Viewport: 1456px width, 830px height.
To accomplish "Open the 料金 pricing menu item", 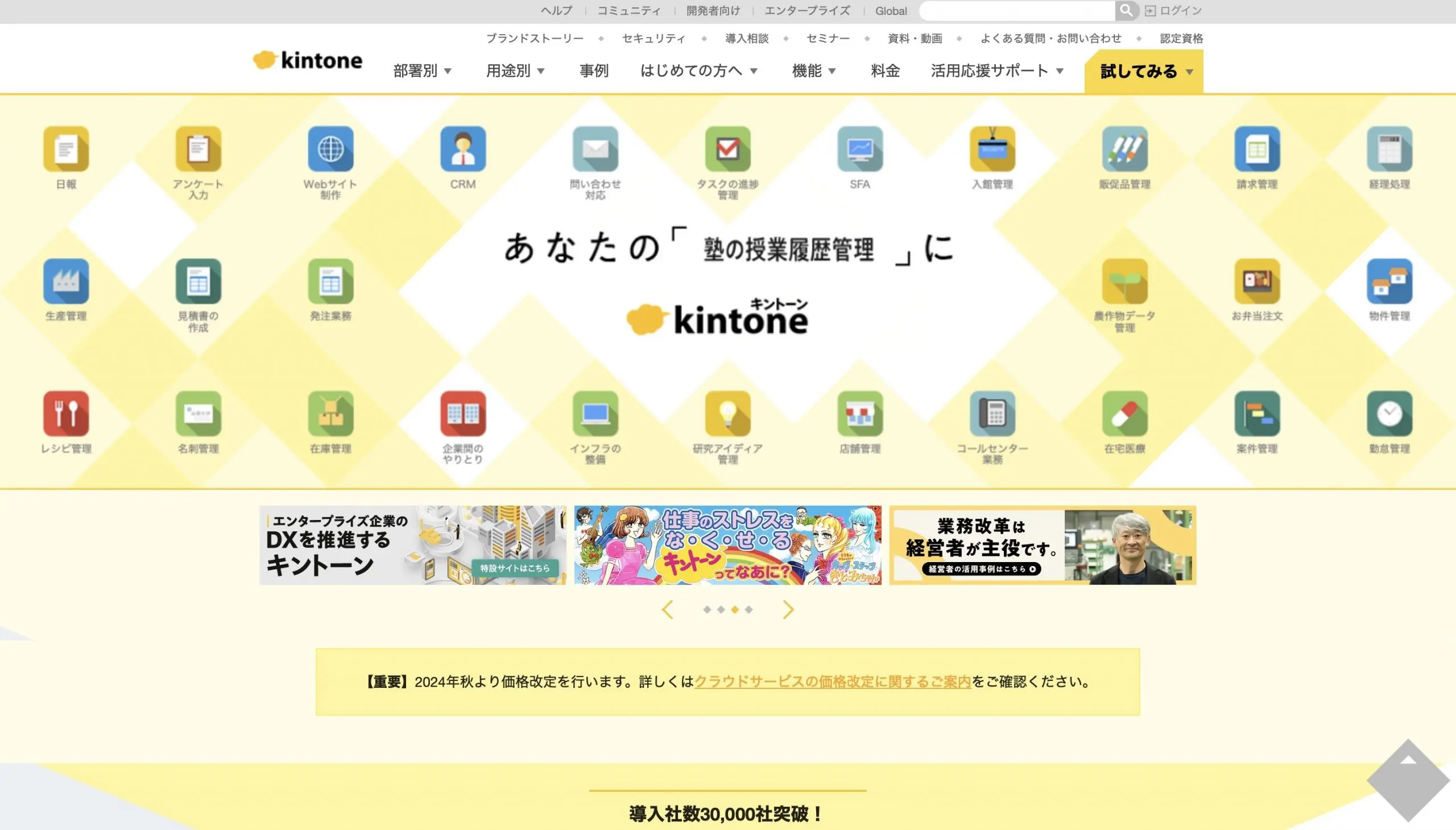I will [885, 71].
